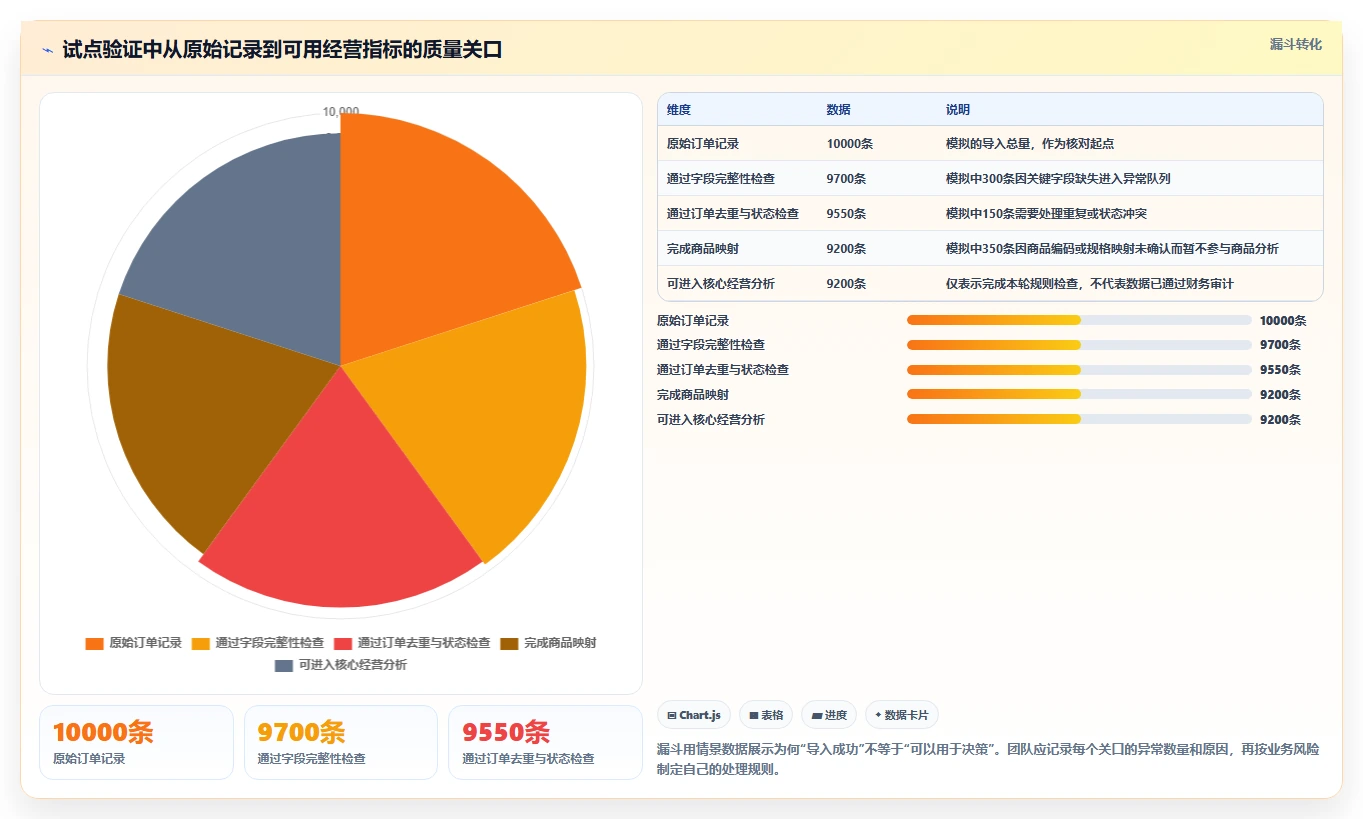Click the 9550条 value beside the progress bar
Viewport: 1363px width, 819px height.
coord(1280,370)
